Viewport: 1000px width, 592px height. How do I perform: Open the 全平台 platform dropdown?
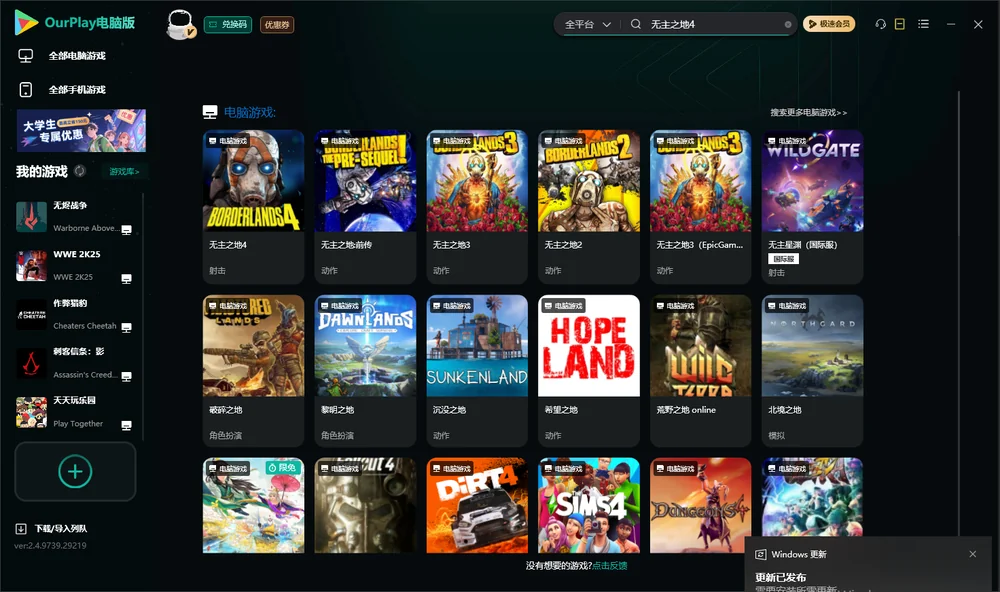(587, 24)
